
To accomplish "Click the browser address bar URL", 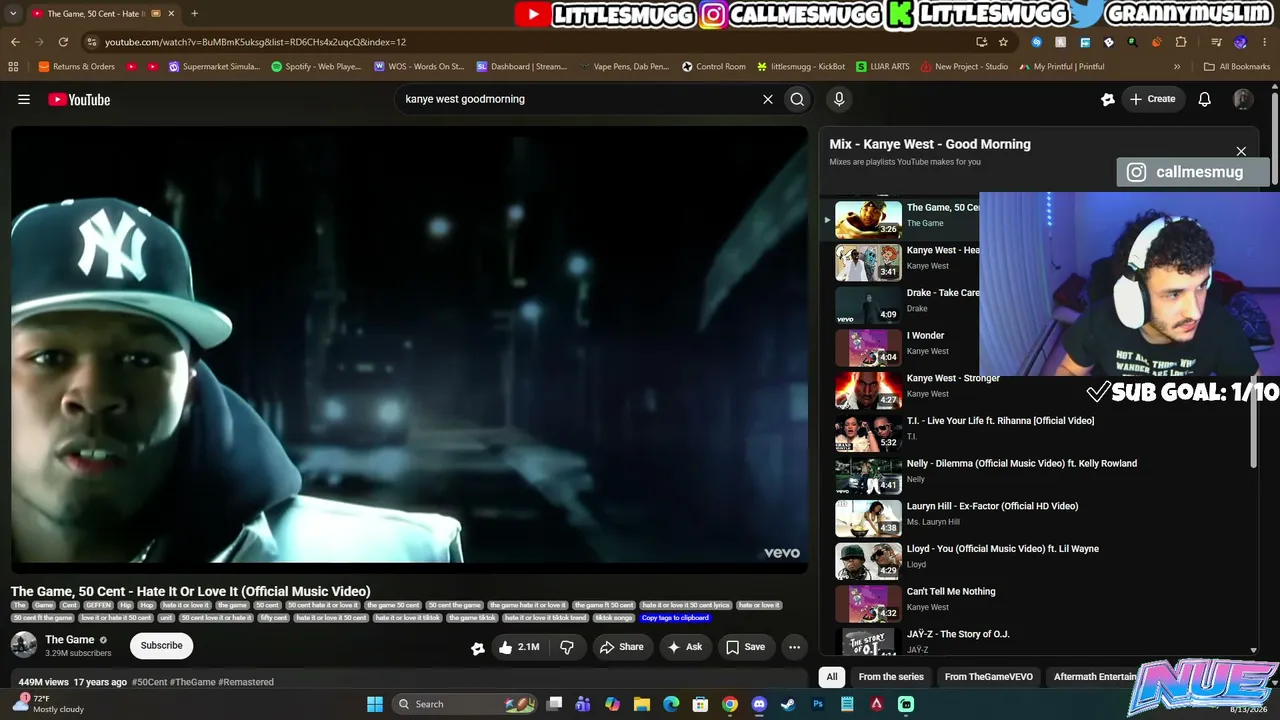I will (x=255, y=42).
